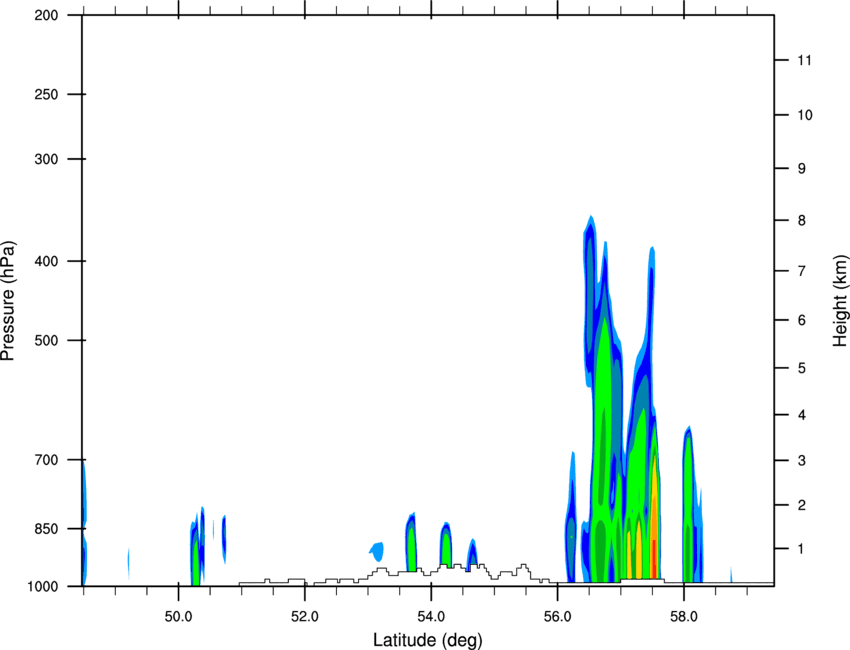Pick the 2 km height label
The image size is (850, 650).
tap(802, 505)
